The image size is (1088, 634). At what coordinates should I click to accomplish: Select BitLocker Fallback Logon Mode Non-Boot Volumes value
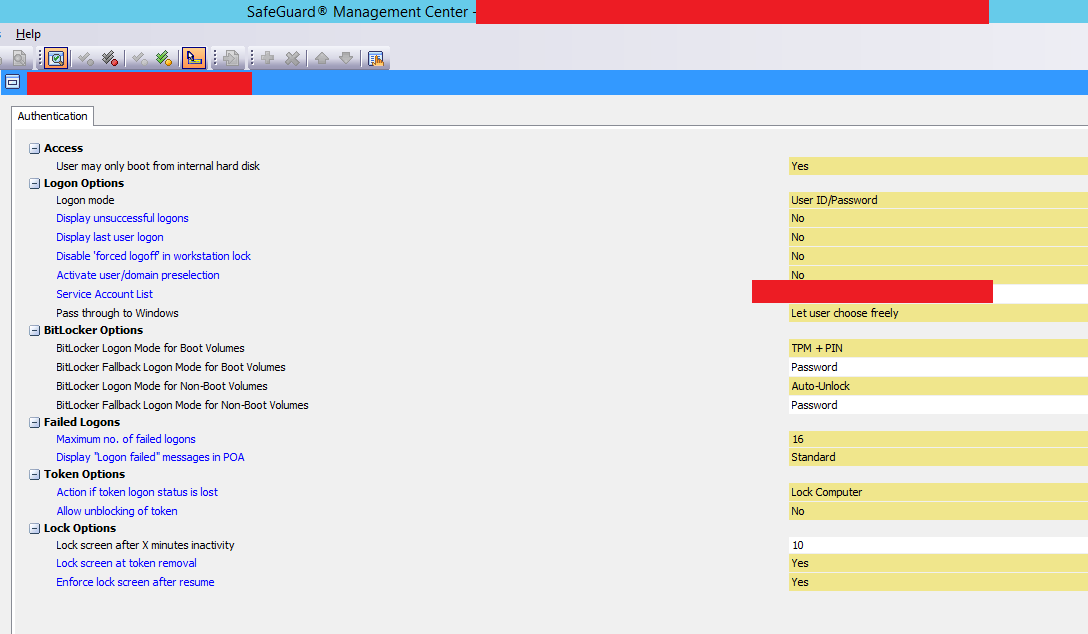tap(938, 405)
